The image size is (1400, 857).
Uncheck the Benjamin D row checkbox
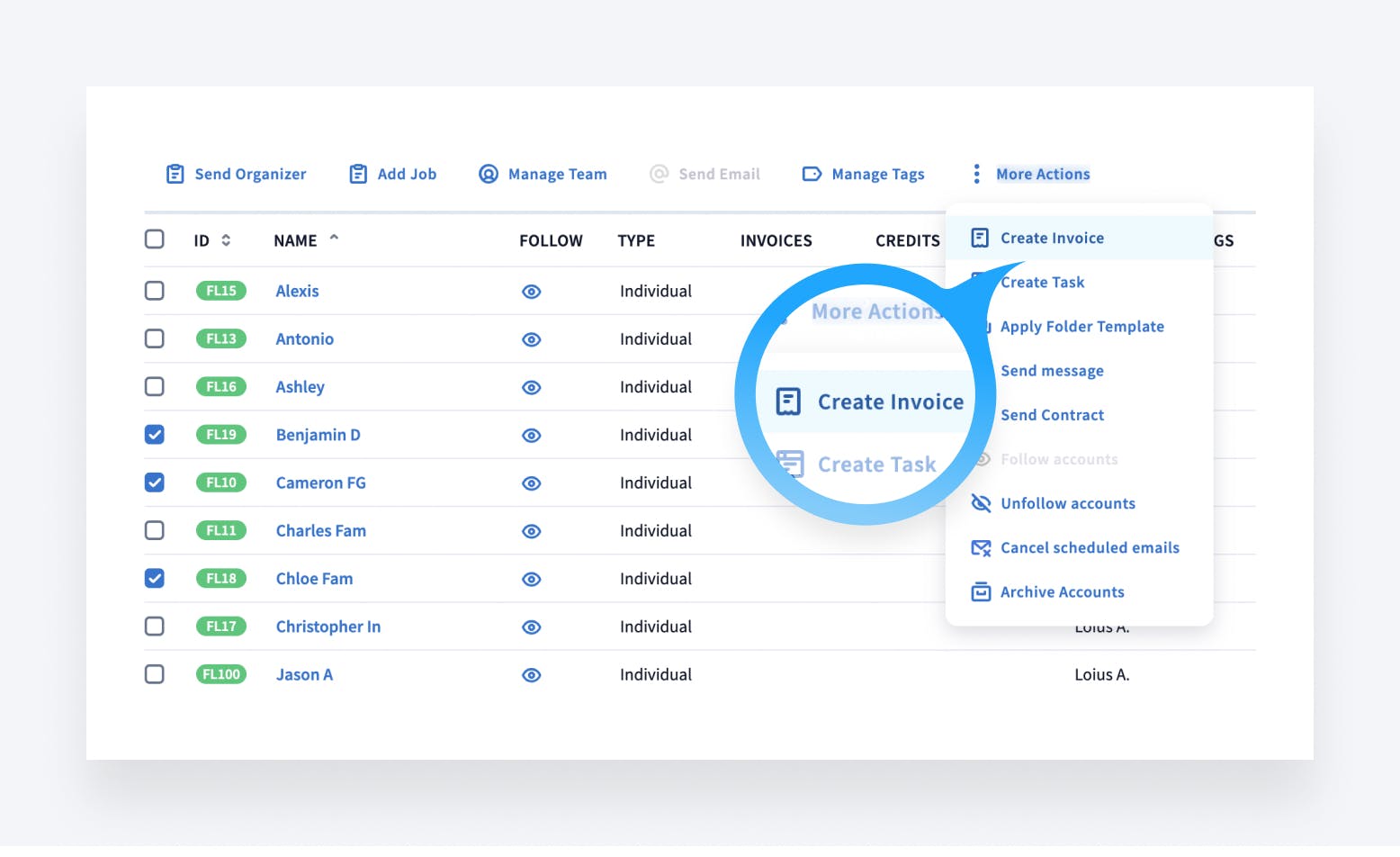[155, 435]
